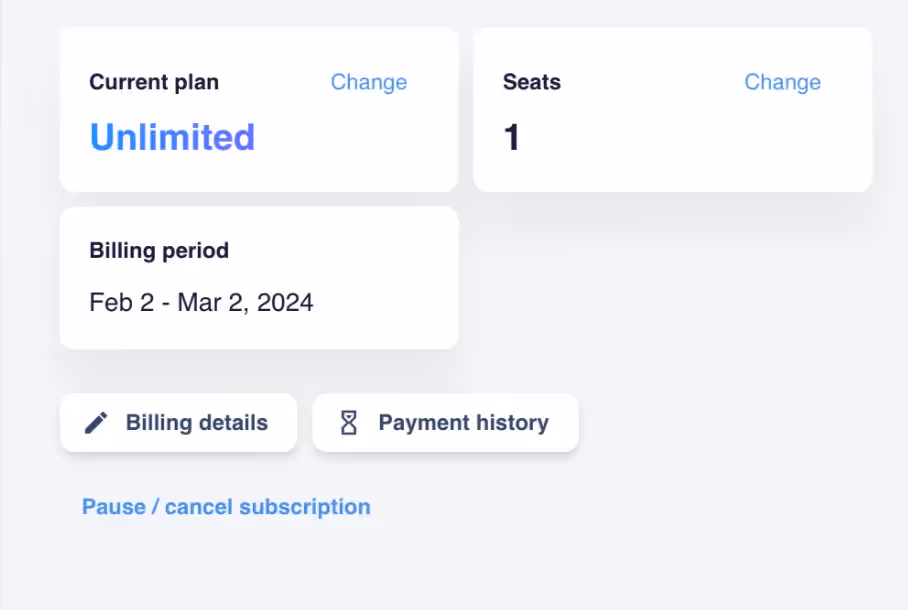908x610 pixels.
Task: Click Pause / cancel subscription link
Action: [x=226, y=507]
